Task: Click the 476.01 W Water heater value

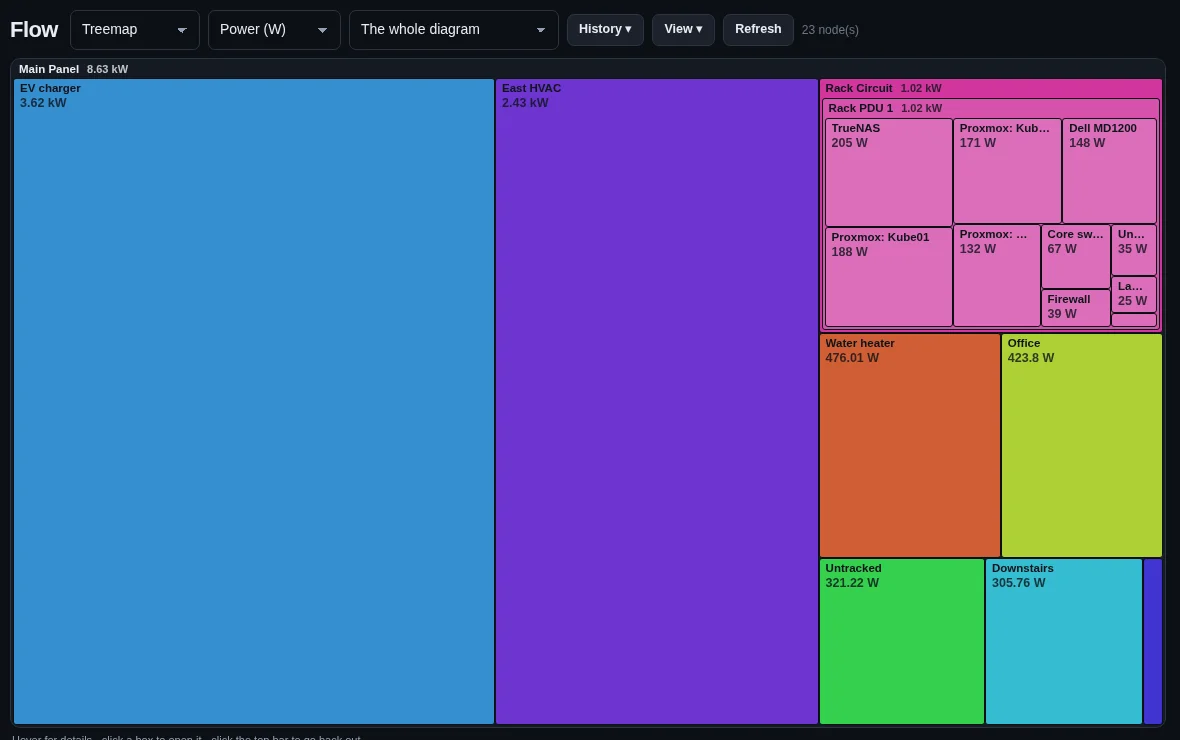Action: [x=852, y=358]
